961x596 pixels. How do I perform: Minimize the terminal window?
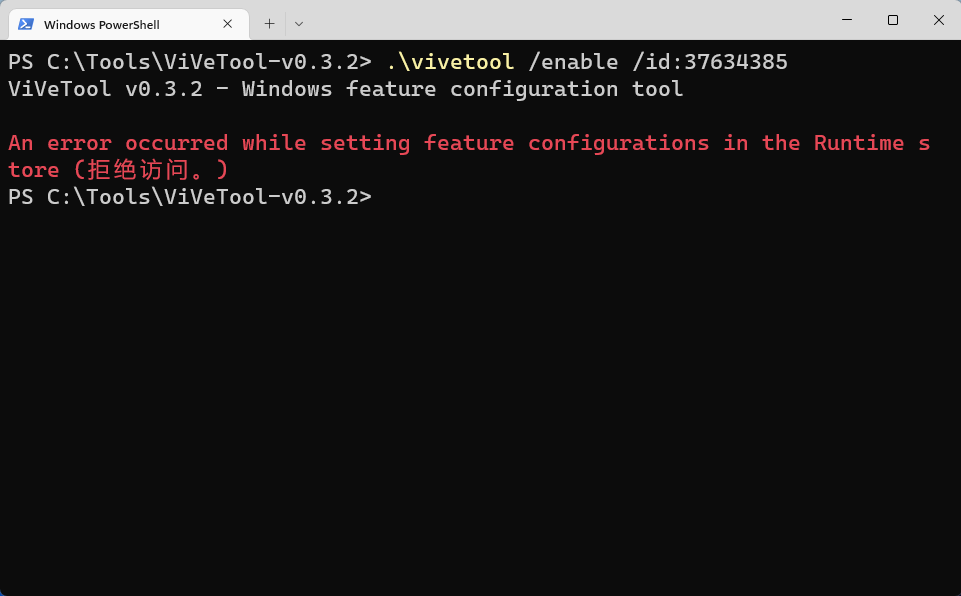click(848, 20)
